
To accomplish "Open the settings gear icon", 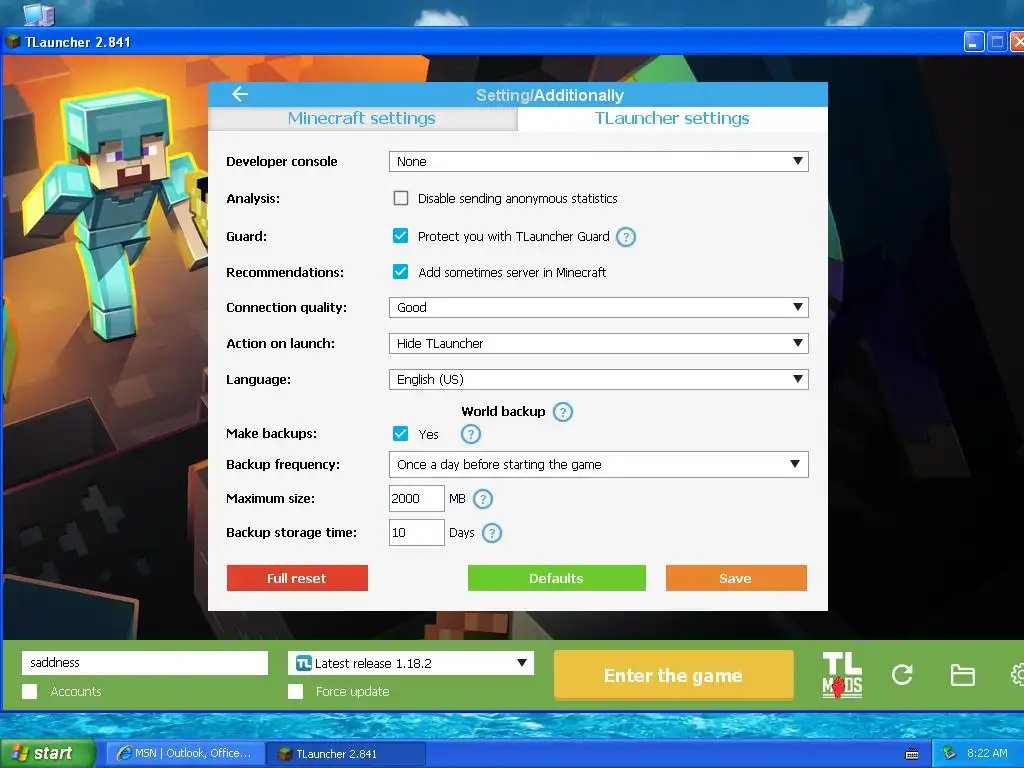I will click(1017, 675).
